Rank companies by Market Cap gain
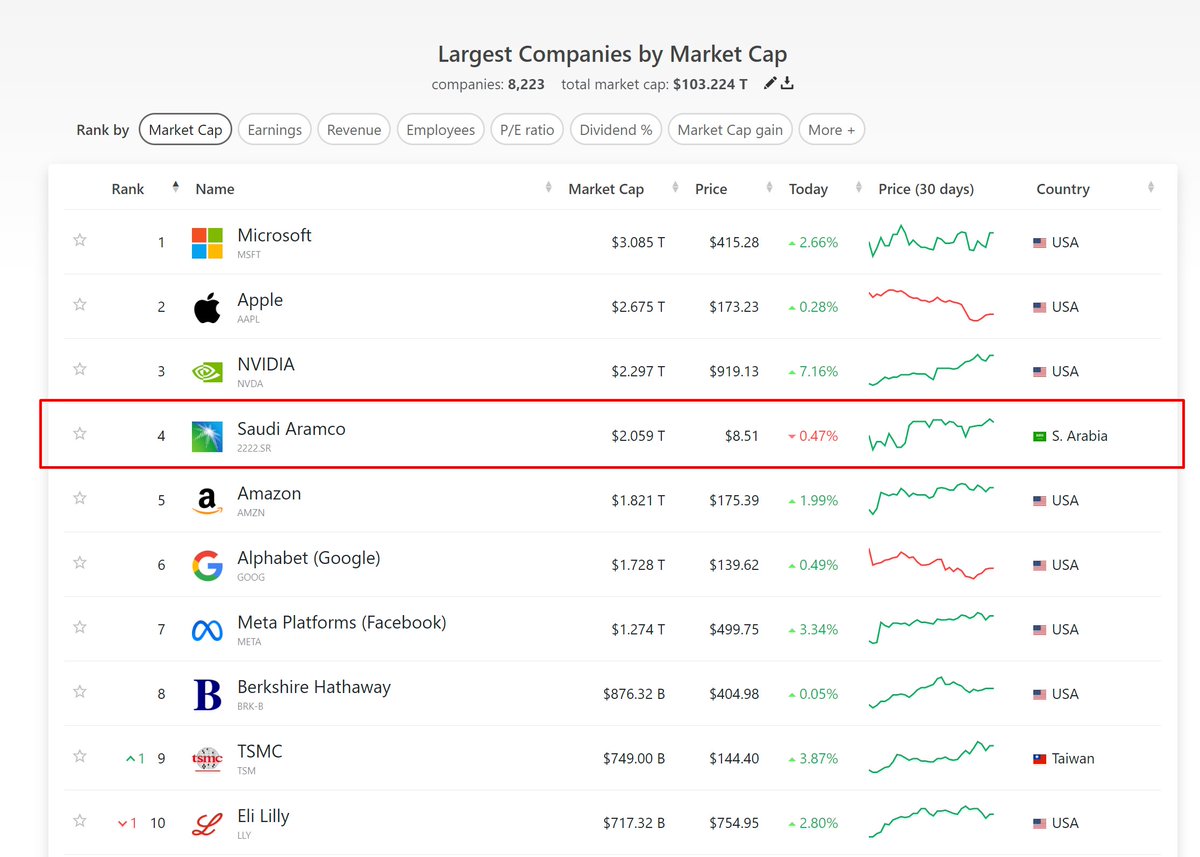This screenshot has height=857, width=1200. [x=730, y=130]
